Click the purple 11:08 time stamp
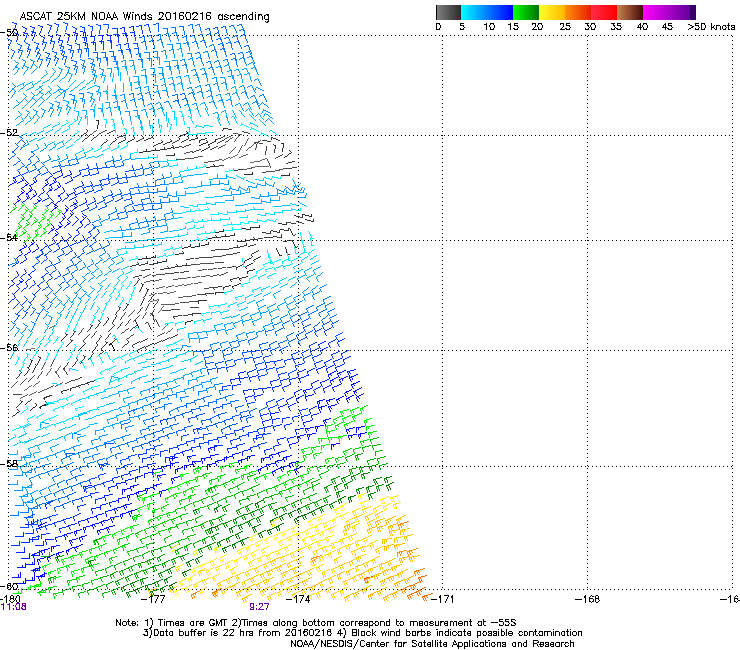The width and height of the screenshot is (740, 650). click(x=14, y=607)
